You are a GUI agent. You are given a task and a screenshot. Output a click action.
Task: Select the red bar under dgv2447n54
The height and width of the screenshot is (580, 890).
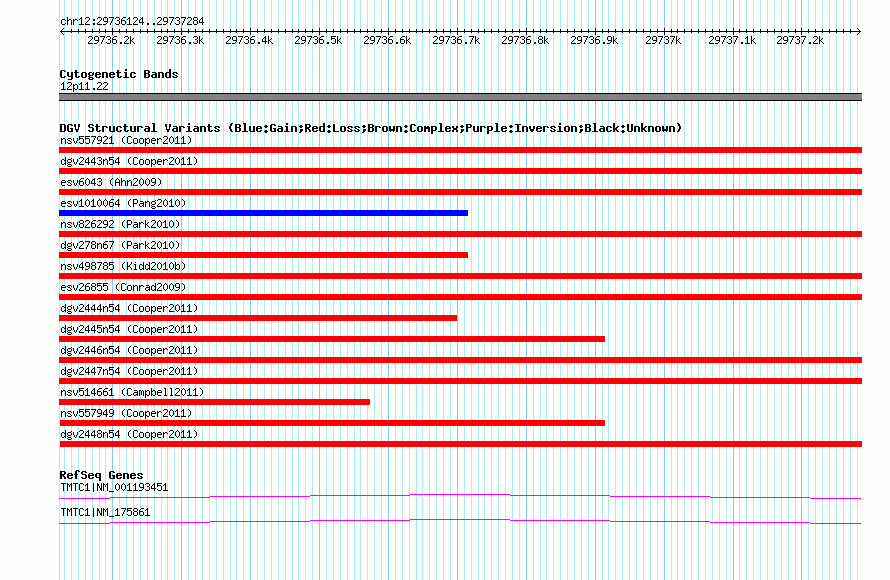460,381
